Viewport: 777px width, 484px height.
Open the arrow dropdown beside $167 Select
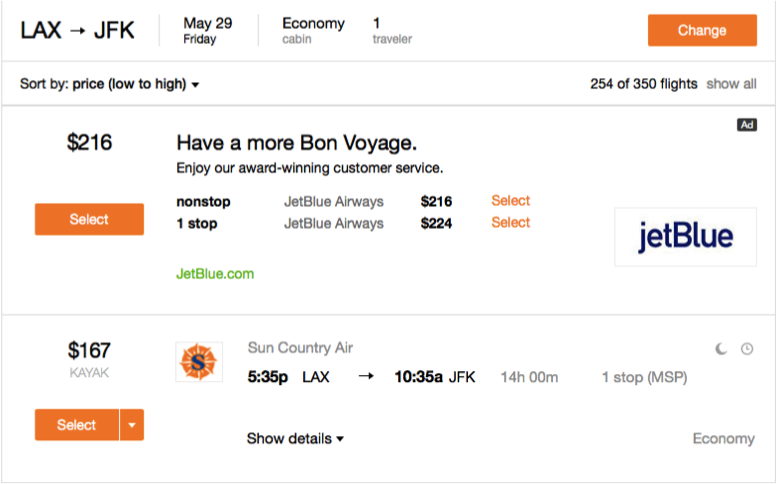click(x=132, y=425)
